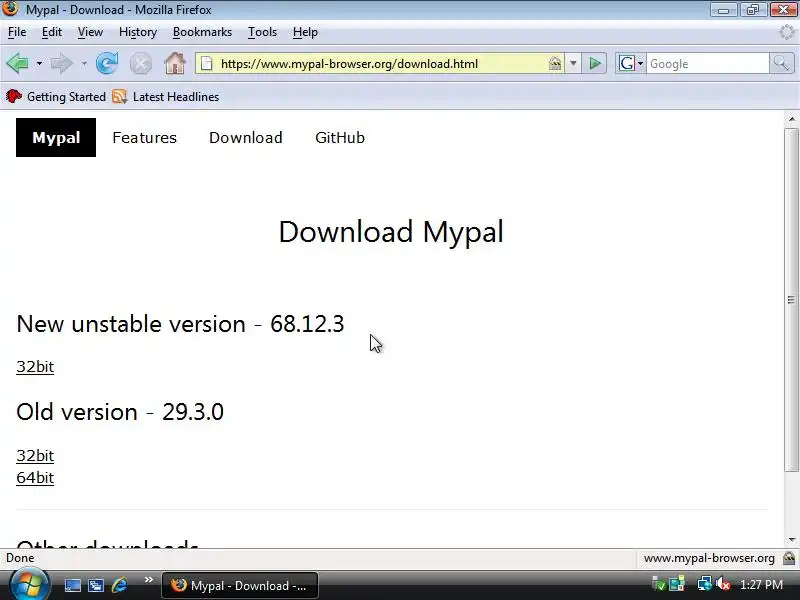
Task: Click the muted volume tray icon
Action: click(x=722, y=583)
